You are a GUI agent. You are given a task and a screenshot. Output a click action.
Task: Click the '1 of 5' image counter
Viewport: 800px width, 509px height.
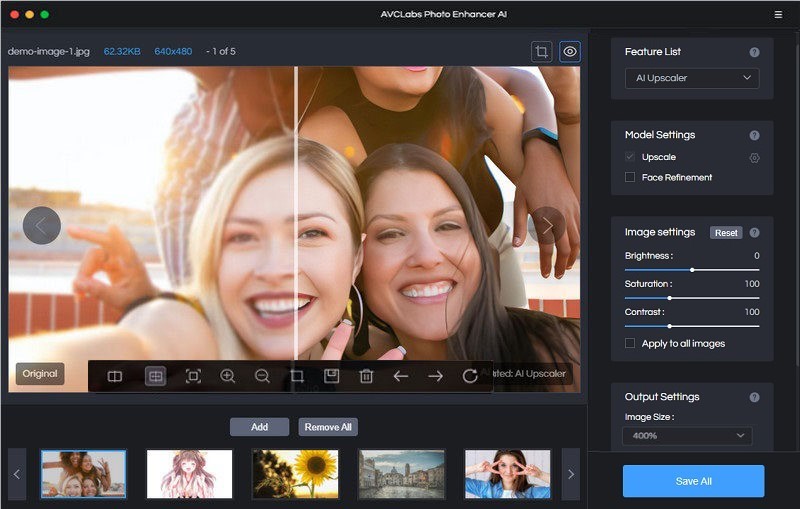224,52
